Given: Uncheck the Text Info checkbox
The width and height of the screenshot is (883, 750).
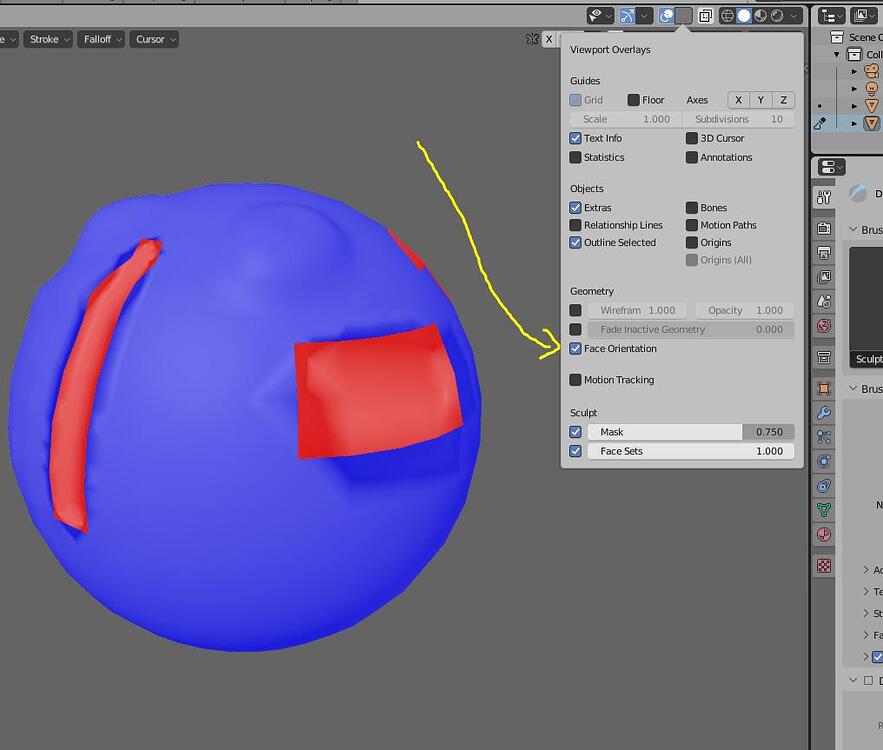Looking at the screenshot, I should [575, 138].
